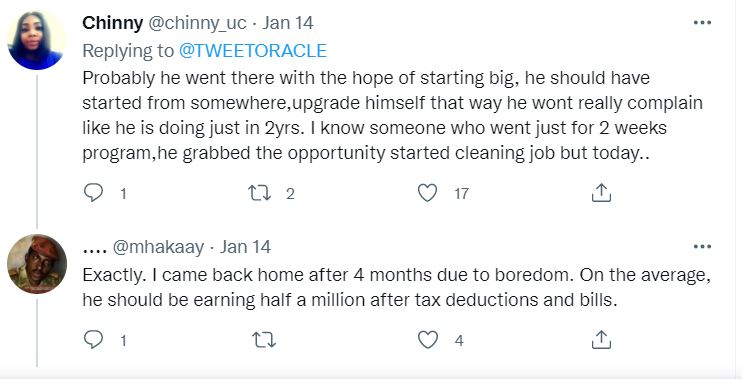Reply to Chinny's tweet via comment icon
The image size is (742, 379).
[93, 193]
